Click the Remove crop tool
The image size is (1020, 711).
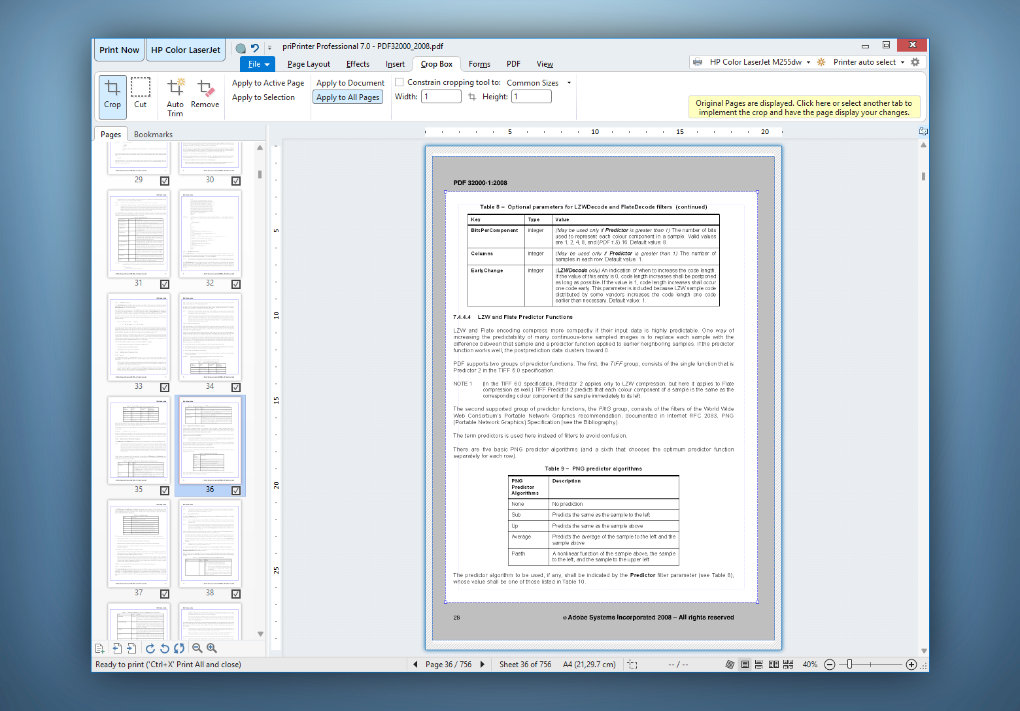click(x=205, y=94)
